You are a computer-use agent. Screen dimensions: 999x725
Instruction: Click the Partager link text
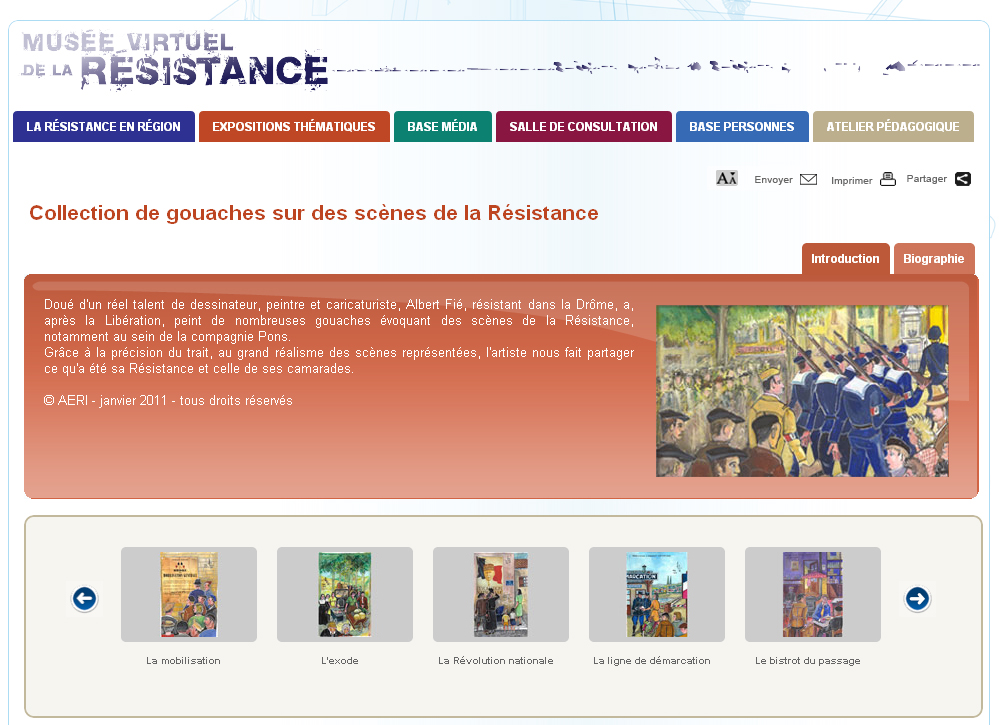coord(926,179)
